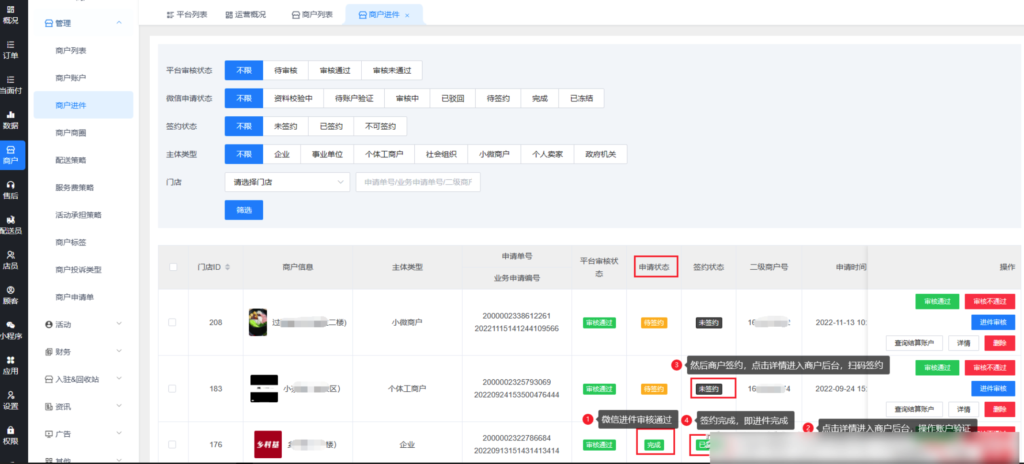Open 商户账户 in the side menu

71,77
